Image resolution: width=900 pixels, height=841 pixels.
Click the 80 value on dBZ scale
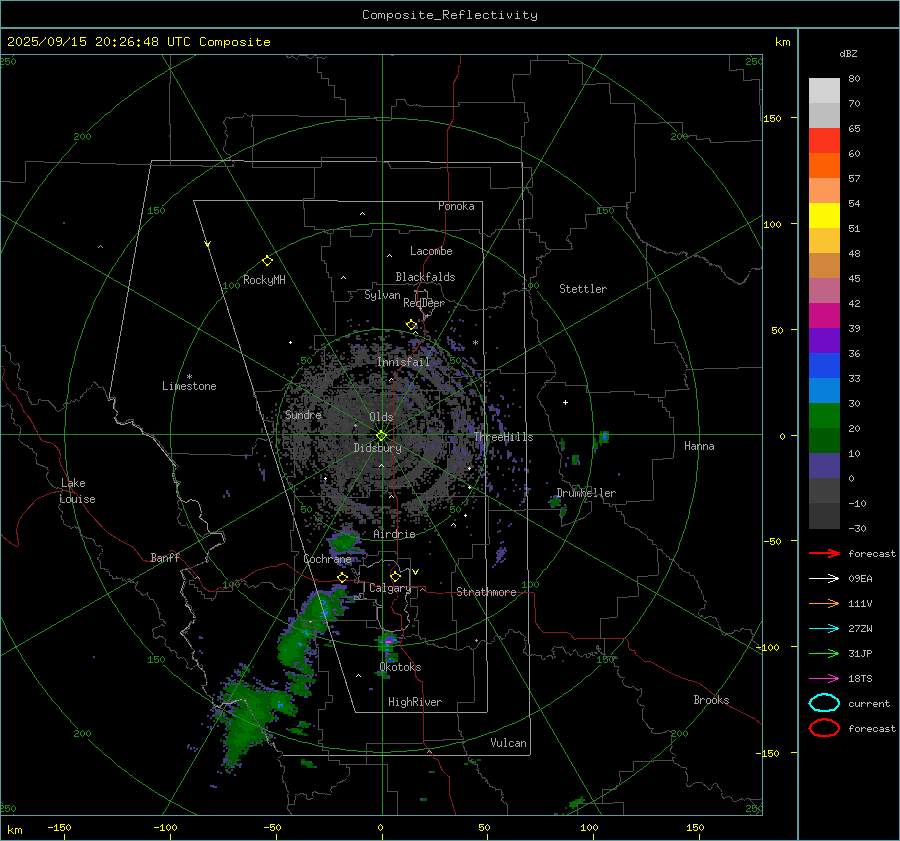[x=854, y=79]
